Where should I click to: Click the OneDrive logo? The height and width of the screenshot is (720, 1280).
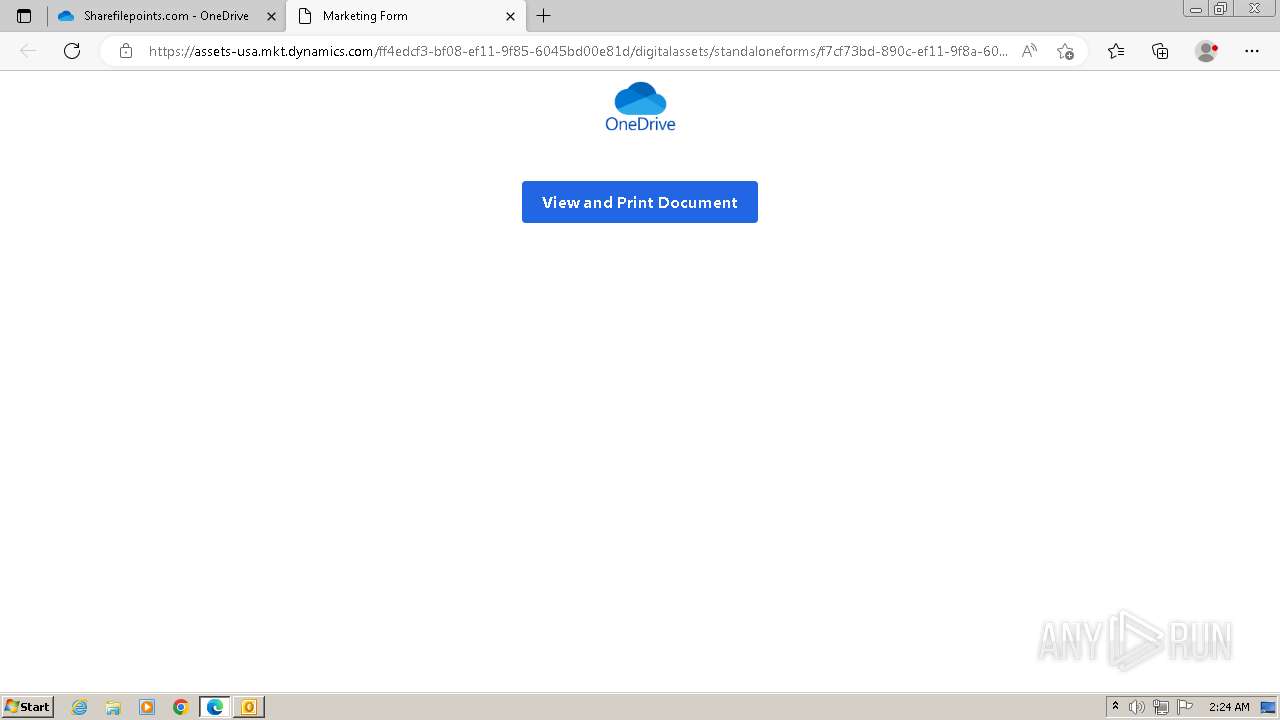[x=640, y=107]
